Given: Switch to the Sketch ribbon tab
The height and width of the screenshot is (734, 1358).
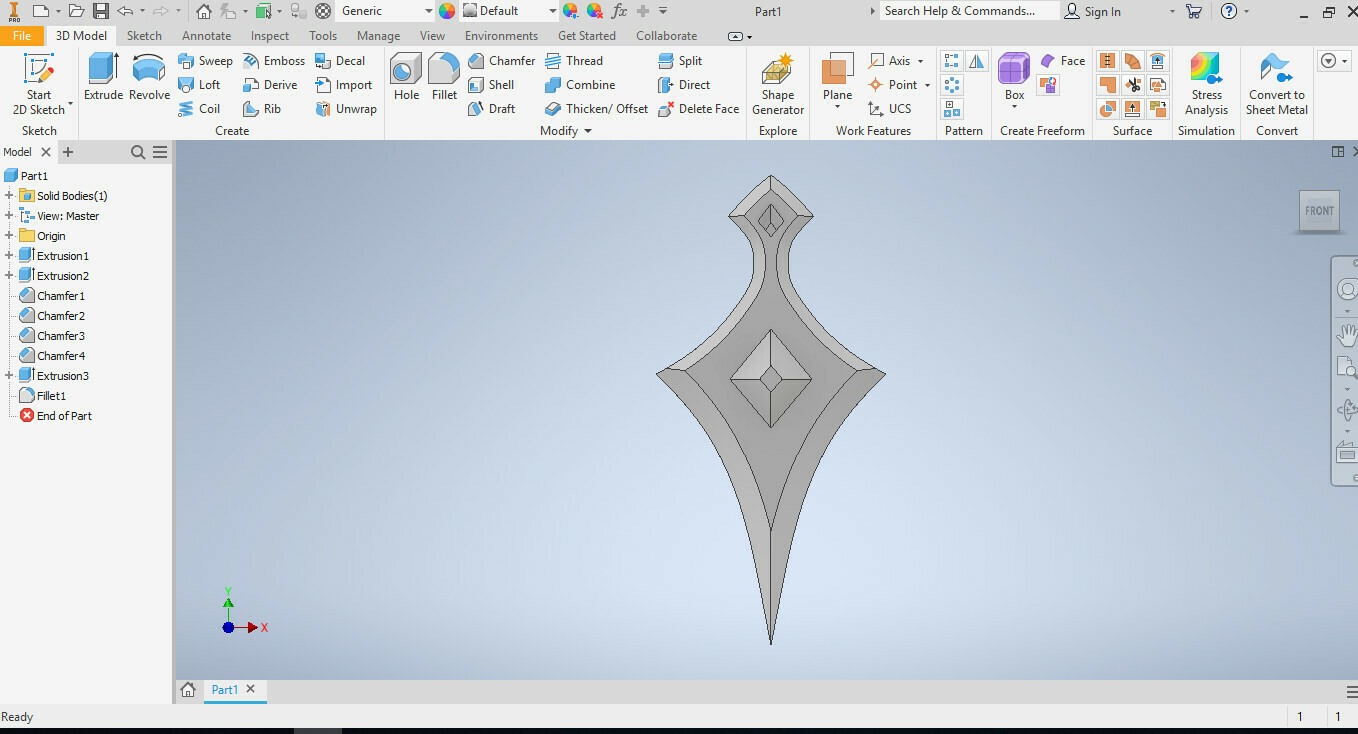Looking at the screenshot, I should 144,36.
